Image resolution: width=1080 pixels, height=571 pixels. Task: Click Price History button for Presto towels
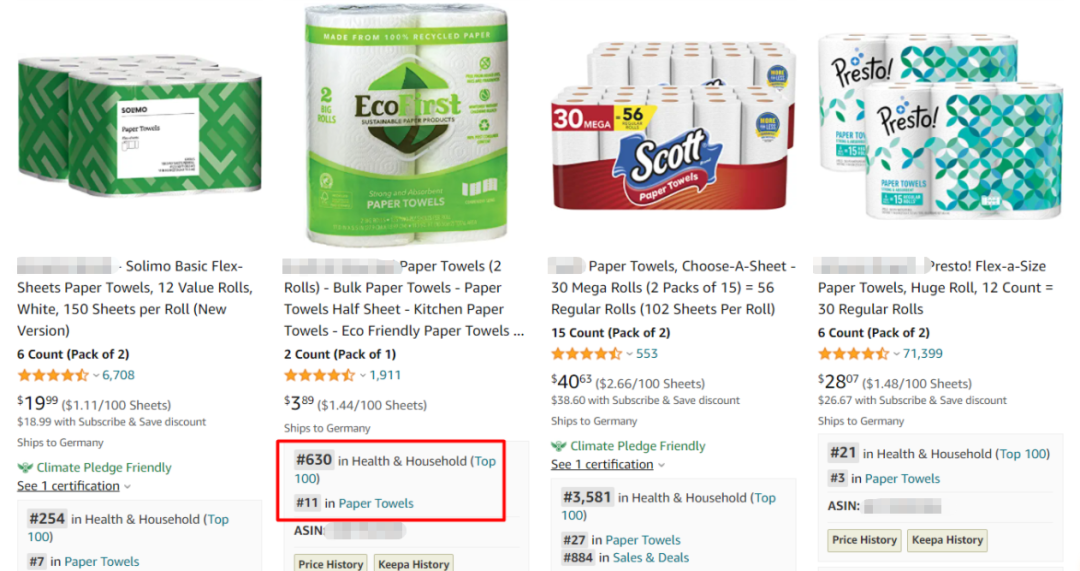point(864,540)
